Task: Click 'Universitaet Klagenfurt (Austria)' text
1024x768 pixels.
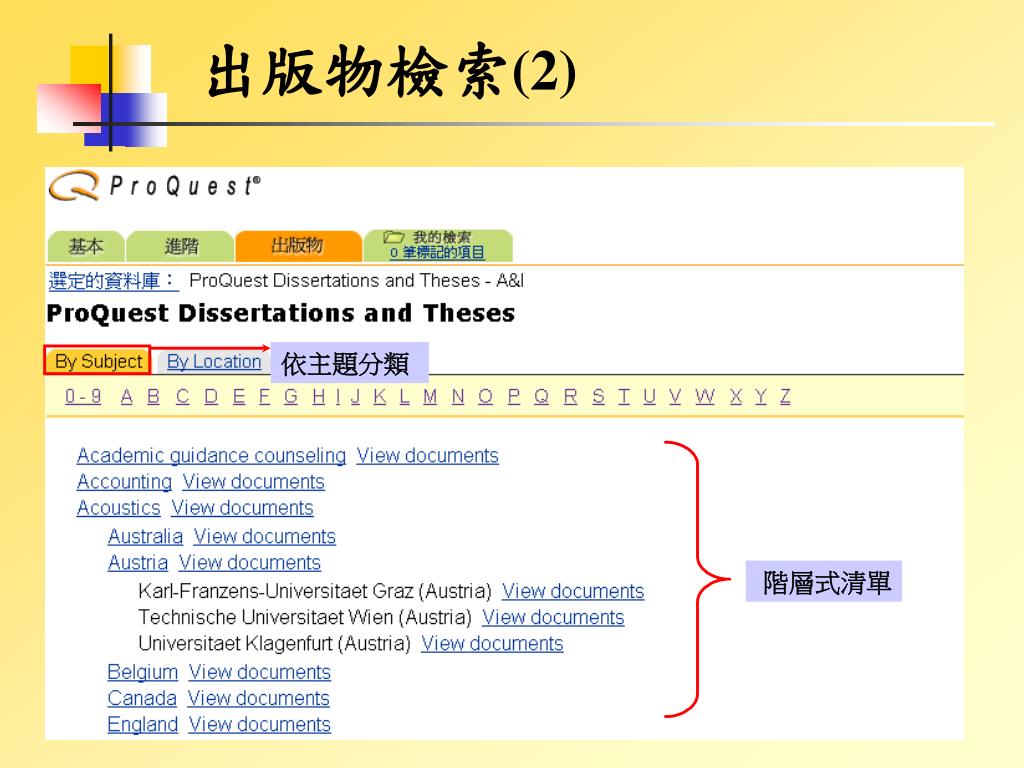Action: point(274,643)
